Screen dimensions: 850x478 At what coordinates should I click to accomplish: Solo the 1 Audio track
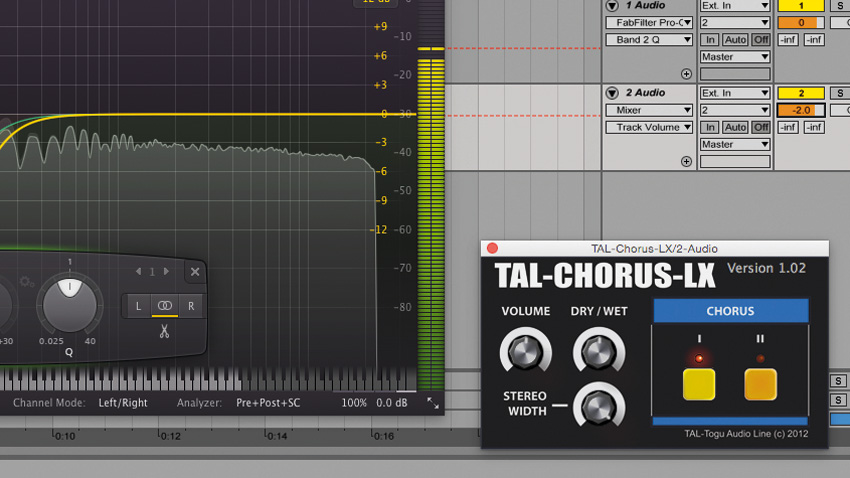click(840, 5)
